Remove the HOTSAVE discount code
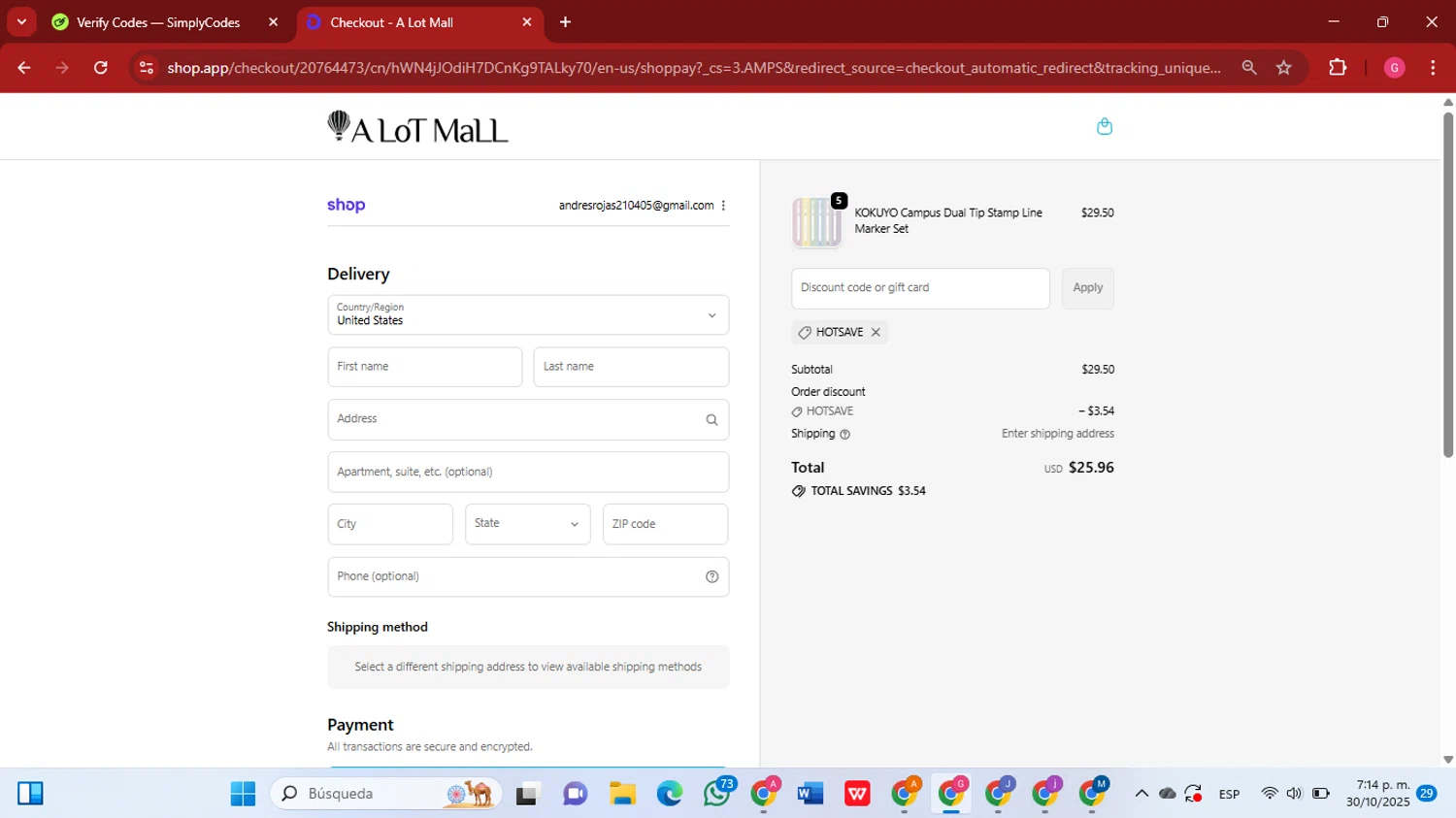 click(x=876, y=332)
